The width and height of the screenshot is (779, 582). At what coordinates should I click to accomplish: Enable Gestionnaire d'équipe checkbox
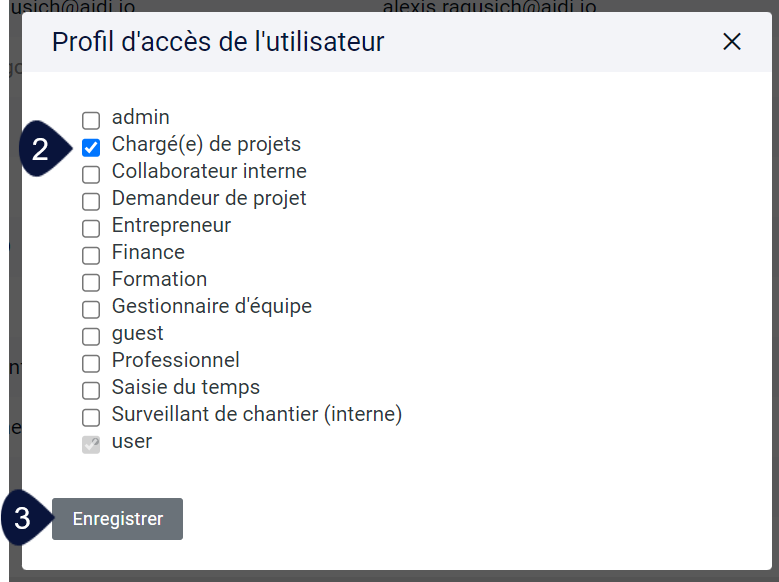(x=91, y=309)
